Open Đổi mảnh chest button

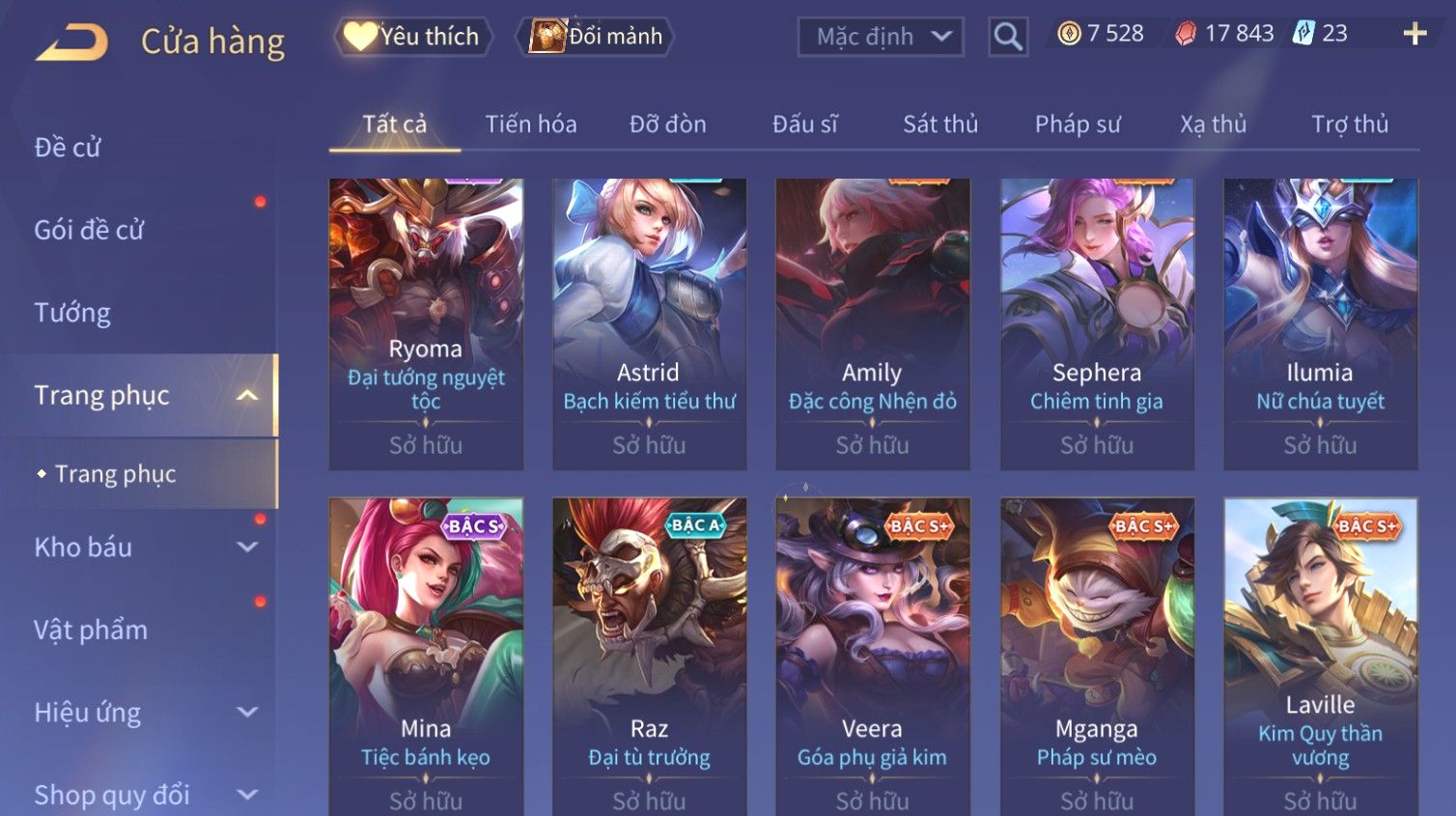point(596,37)
